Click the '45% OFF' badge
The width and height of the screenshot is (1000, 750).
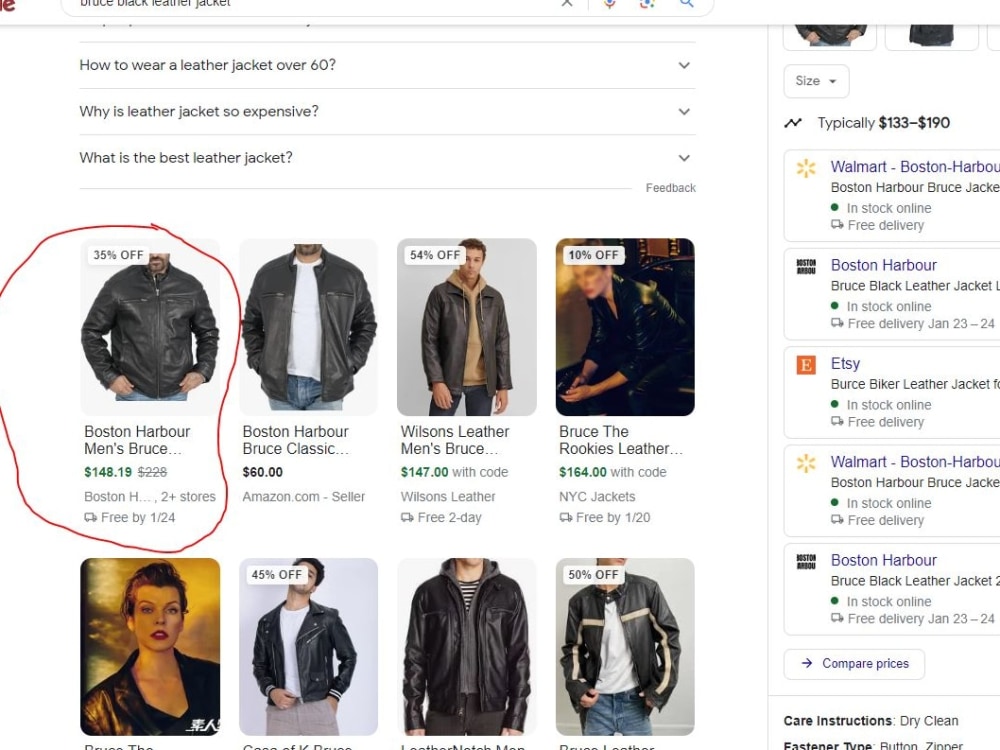coord(276,575)
